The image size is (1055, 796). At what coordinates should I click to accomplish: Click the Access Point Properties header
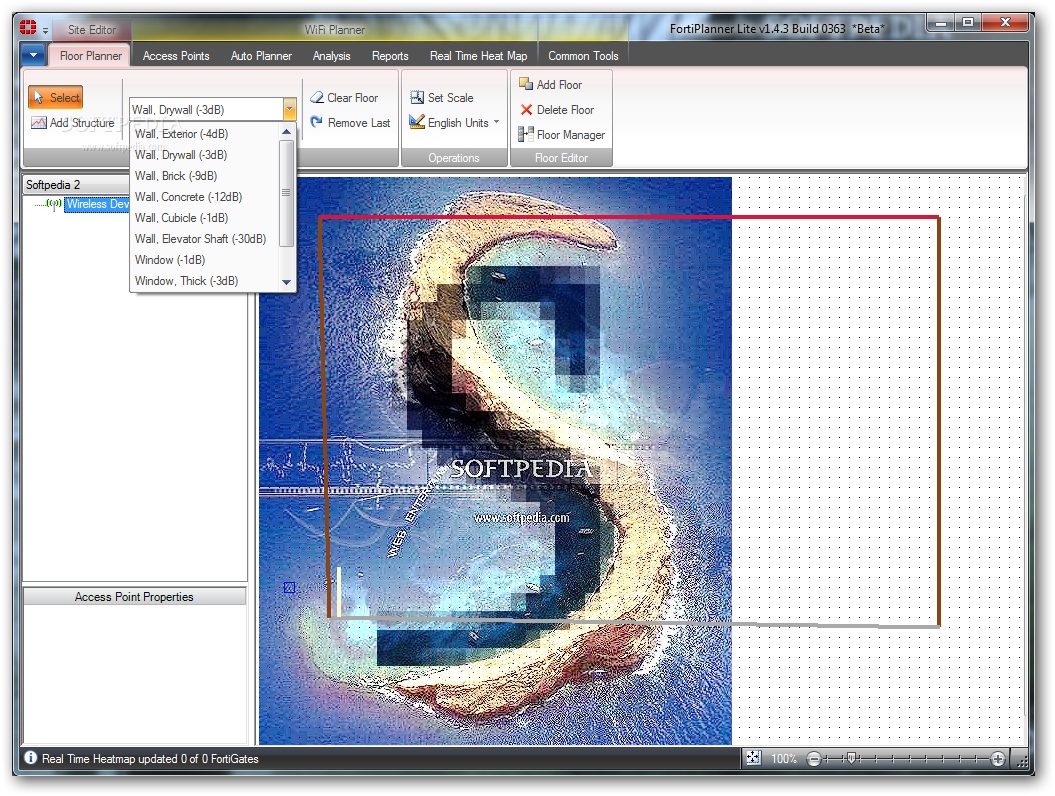134,596
